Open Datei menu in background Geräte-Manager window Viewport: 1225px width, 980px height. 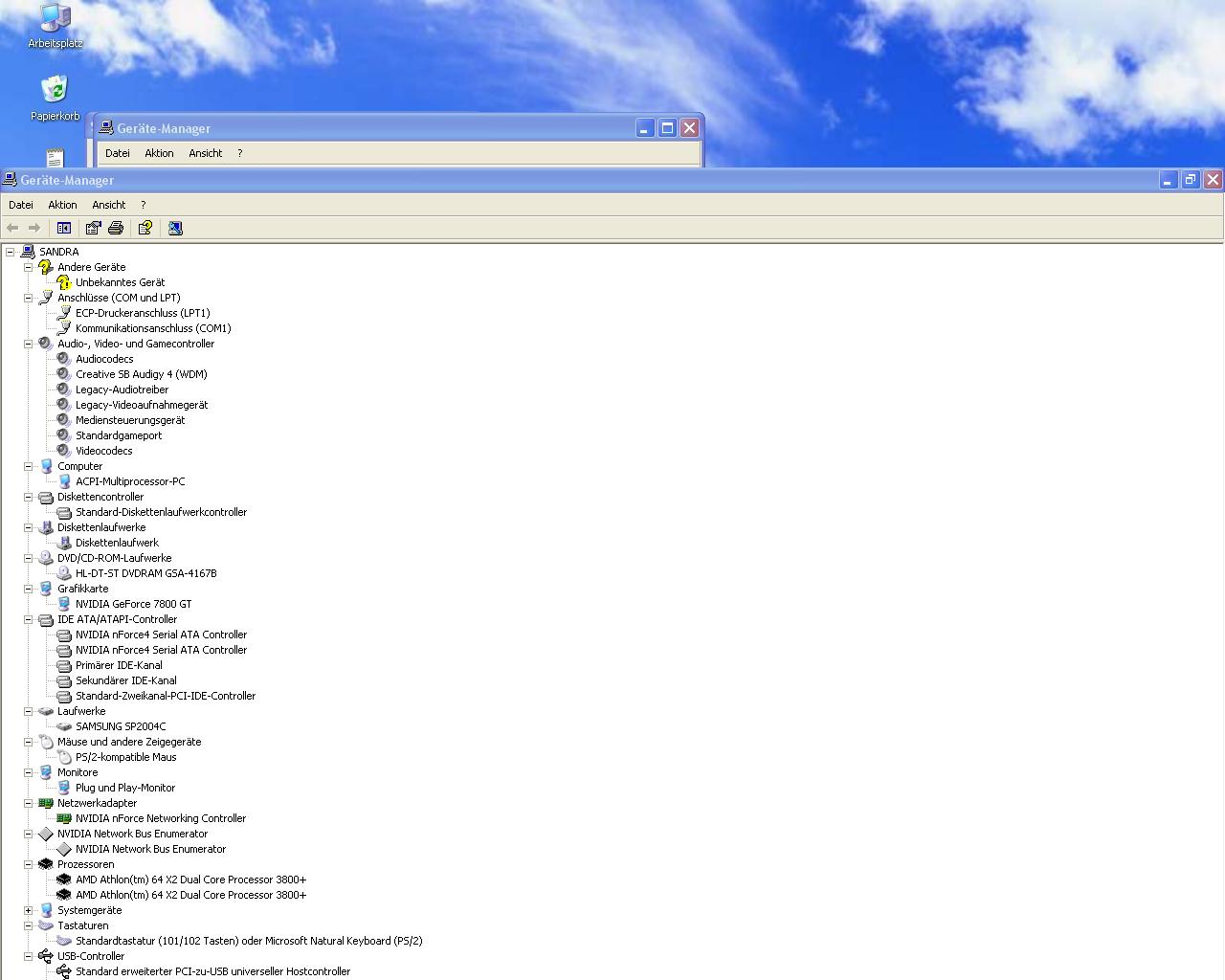point(118,153)
